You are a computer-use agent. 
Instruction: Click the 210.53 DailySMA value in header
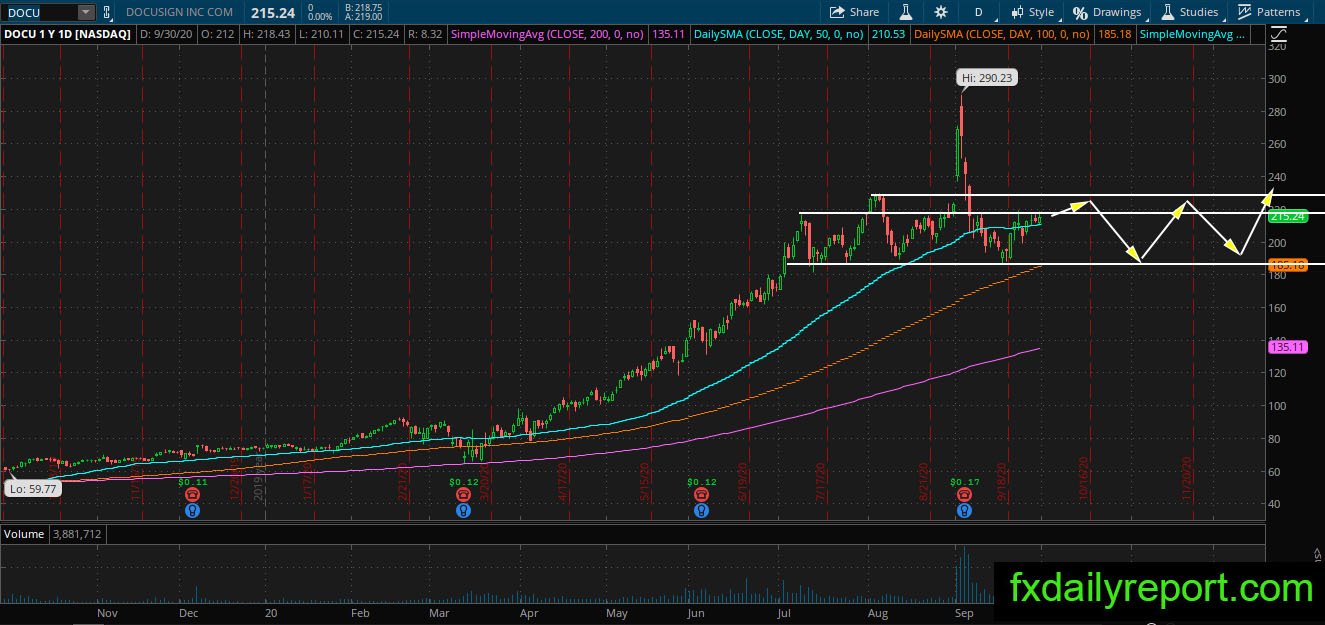coord(888,34)
